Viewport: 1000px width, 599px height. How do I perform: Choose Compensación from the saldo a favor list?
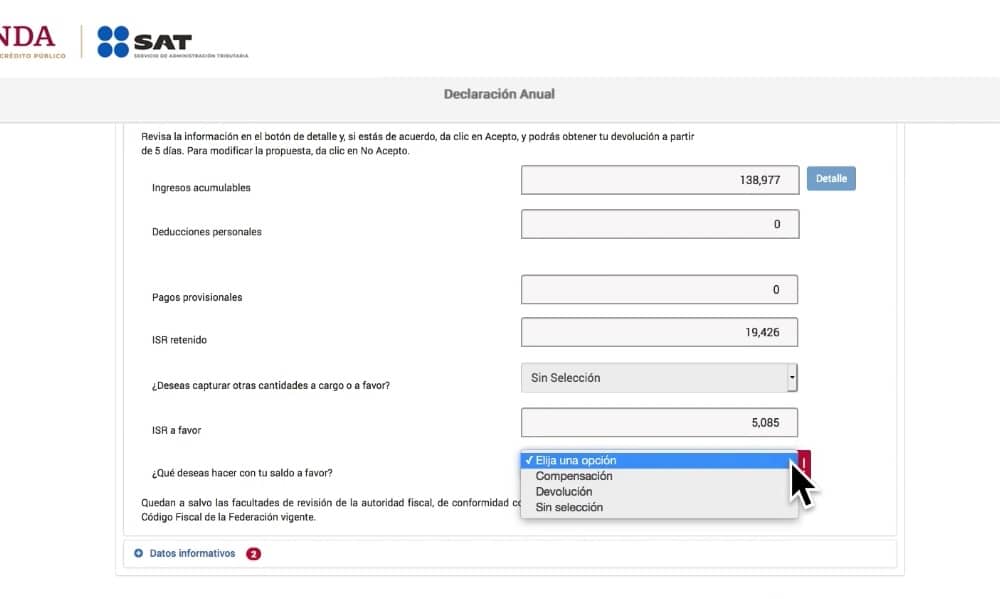coord(574,476)
